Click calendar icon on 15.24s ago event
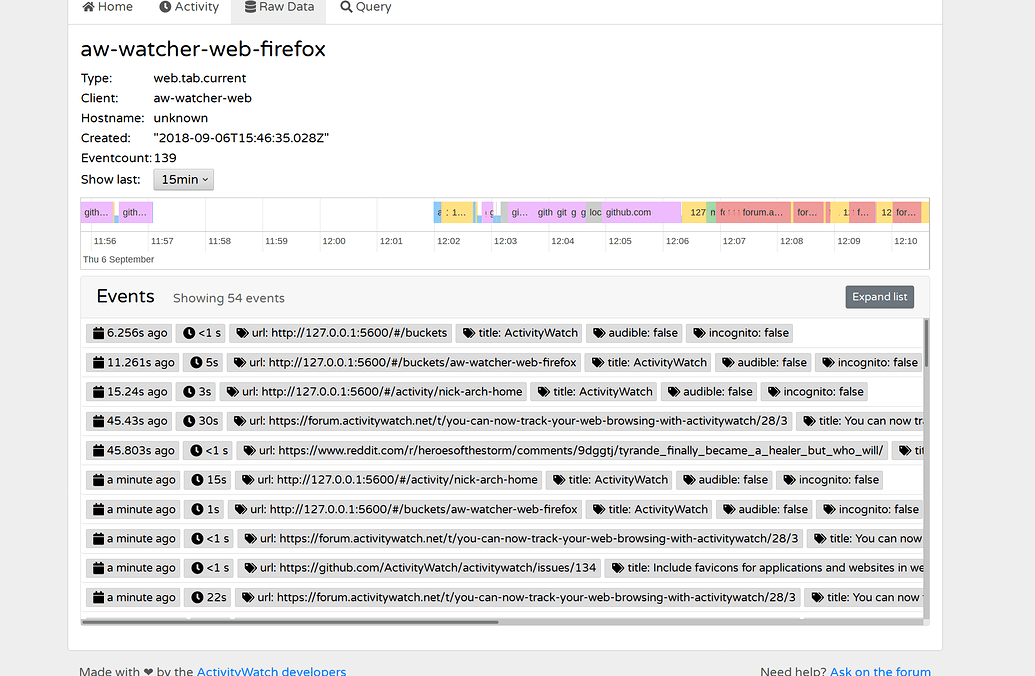Screen dimensions: 1035x676 click(x=98, y=392)
